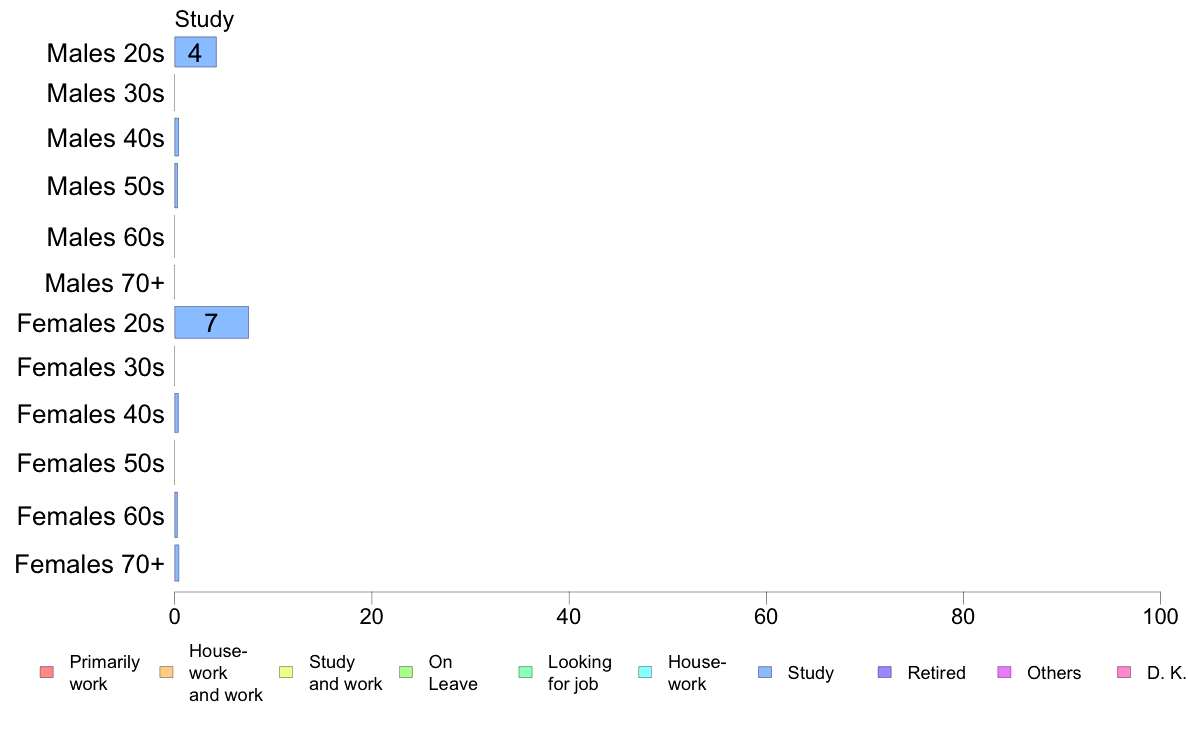Screen dimensions: 1188x736
Task: Click the Retired legend text label
Action: (x=936, y=673)
